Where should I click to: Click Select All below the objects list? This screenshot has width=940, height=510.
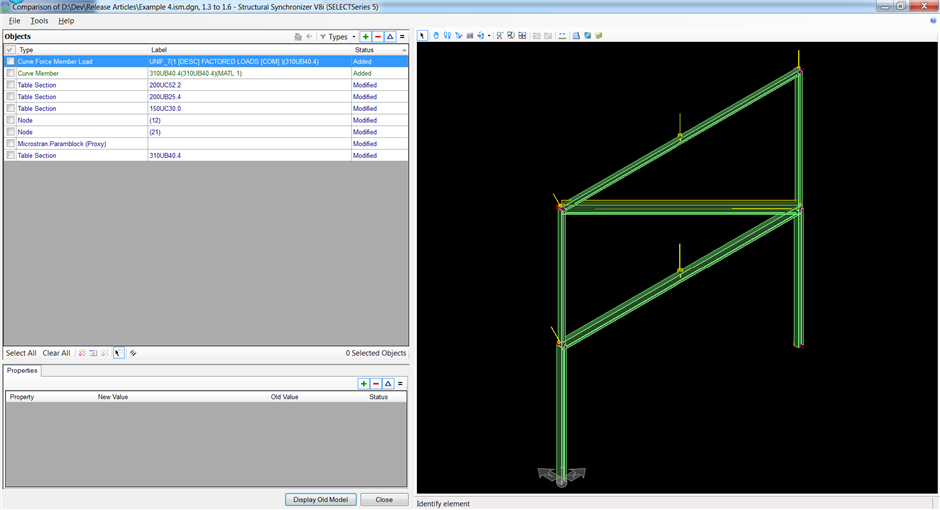click(21, 353)
